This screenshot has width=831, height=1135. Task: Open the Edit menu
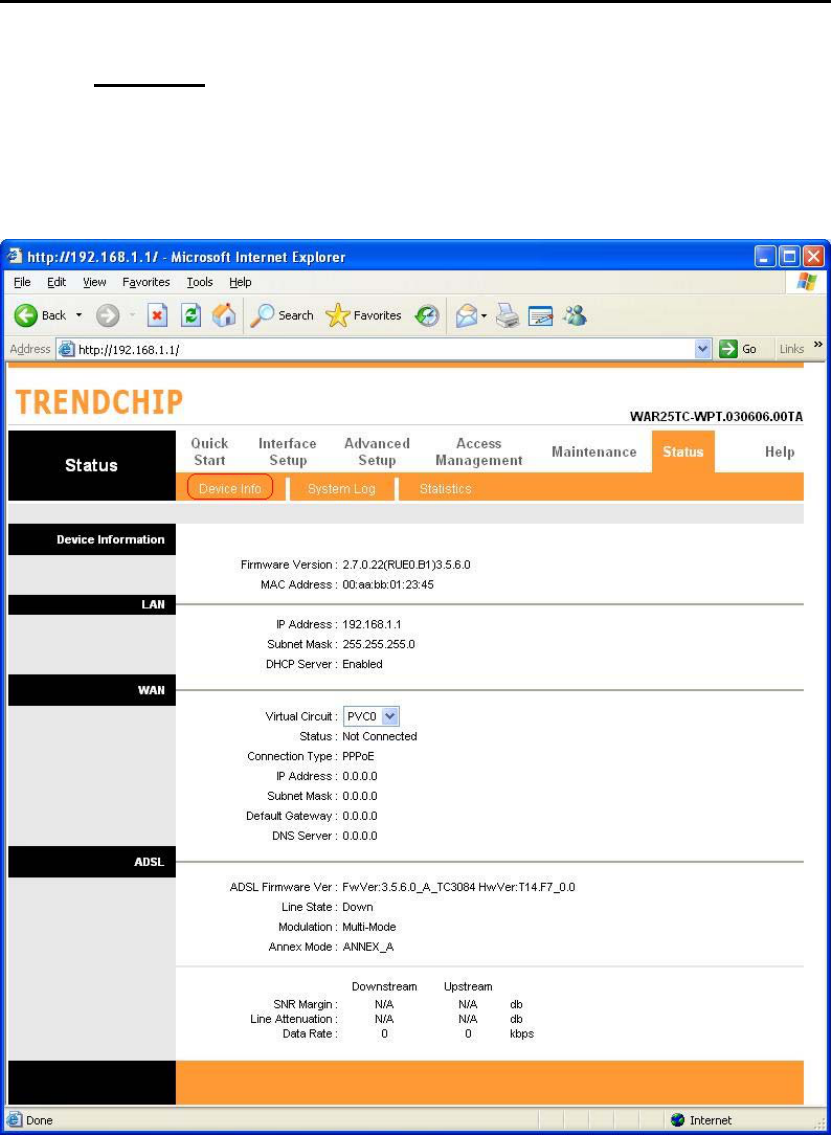pyautogui.click(x=55, y=282)
